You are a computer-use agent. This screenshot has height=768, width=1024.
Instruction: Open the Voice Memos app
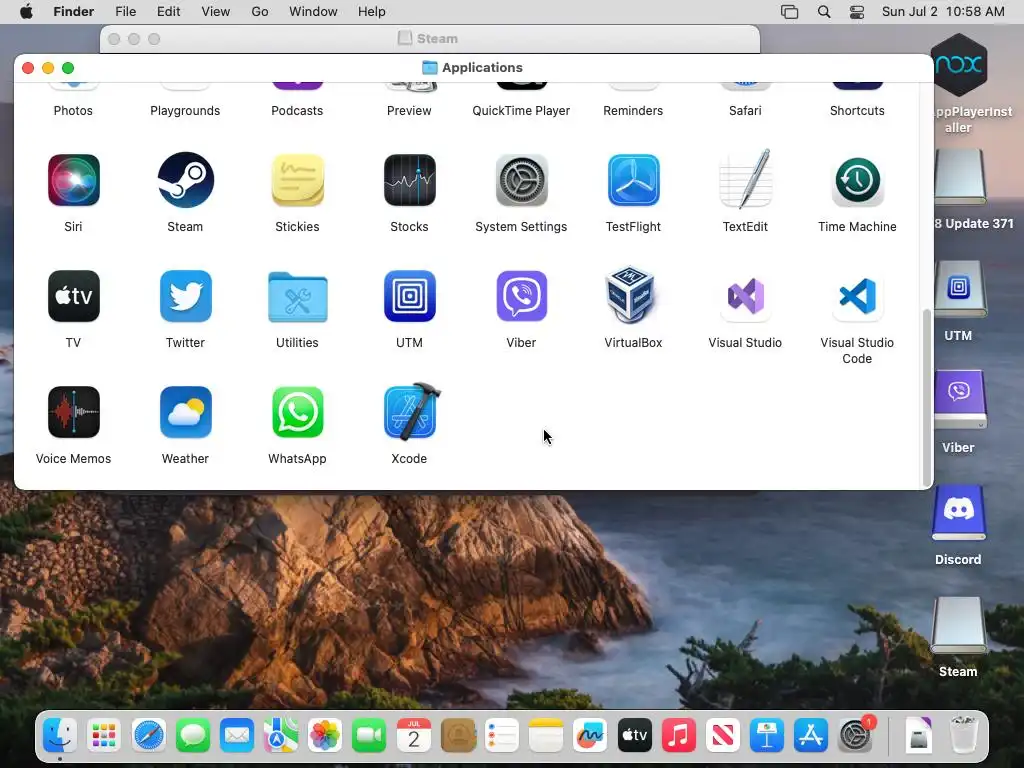click(x=73, y=412)
